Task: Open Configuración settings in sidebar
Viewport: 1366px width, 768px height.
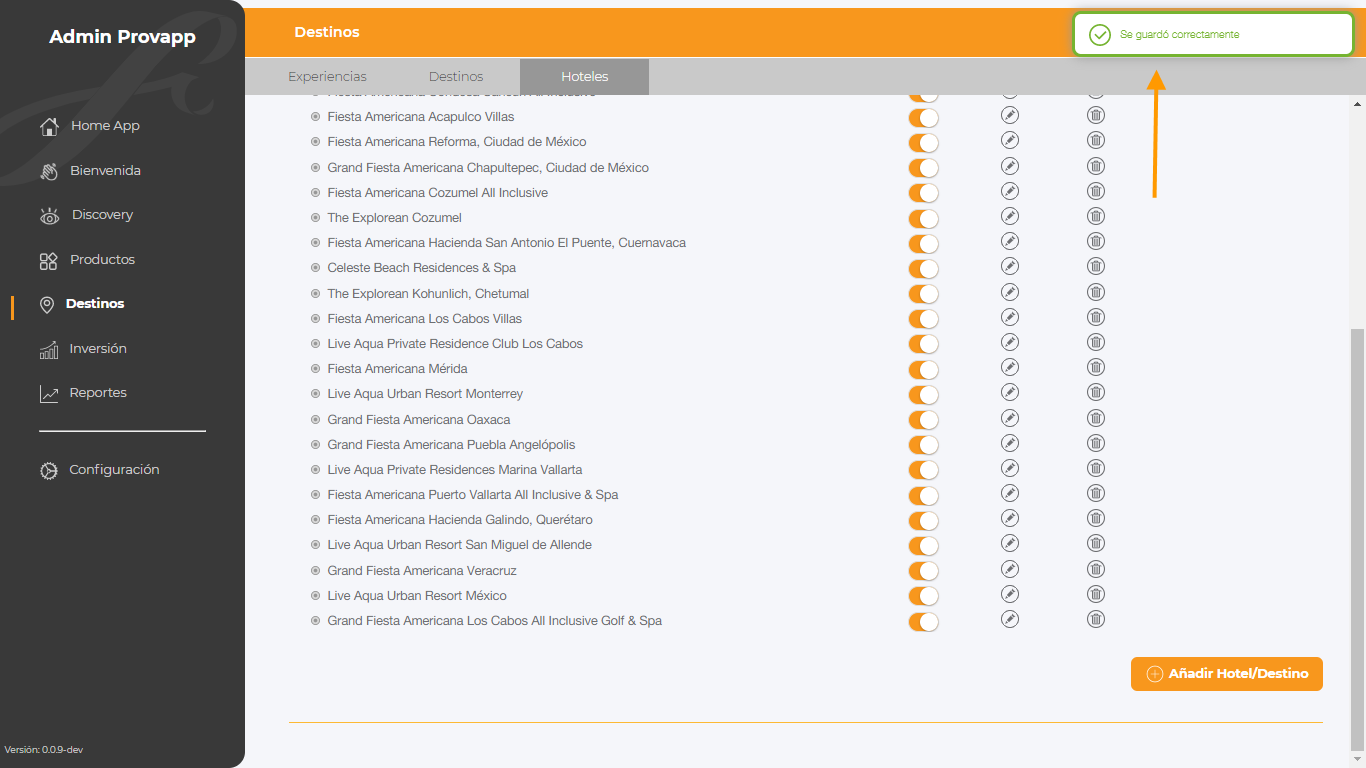Action: [x=98, y=470]
